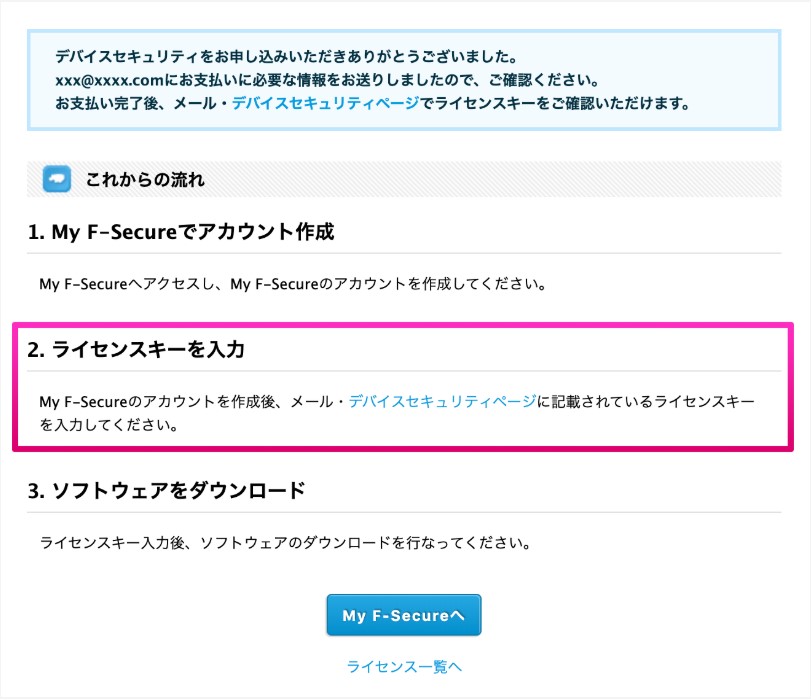Open デバイスセキュリティページ link in the blue notice box
811x700 pixels.
[325, 103]
